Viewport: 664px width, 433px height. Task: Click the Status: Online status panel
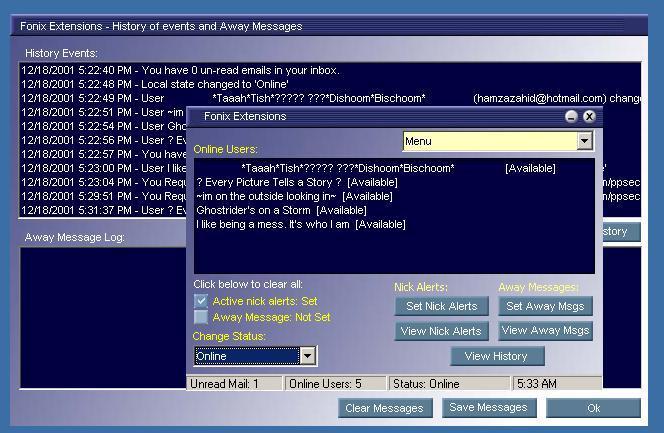(x=449, y=383)
